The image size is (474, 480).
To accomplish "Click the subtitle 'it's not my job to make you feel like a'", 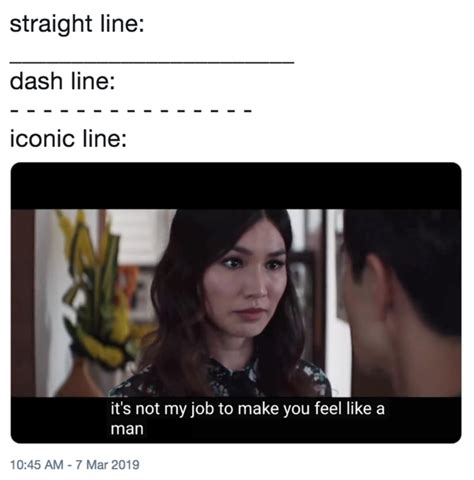I will (247, 409).
